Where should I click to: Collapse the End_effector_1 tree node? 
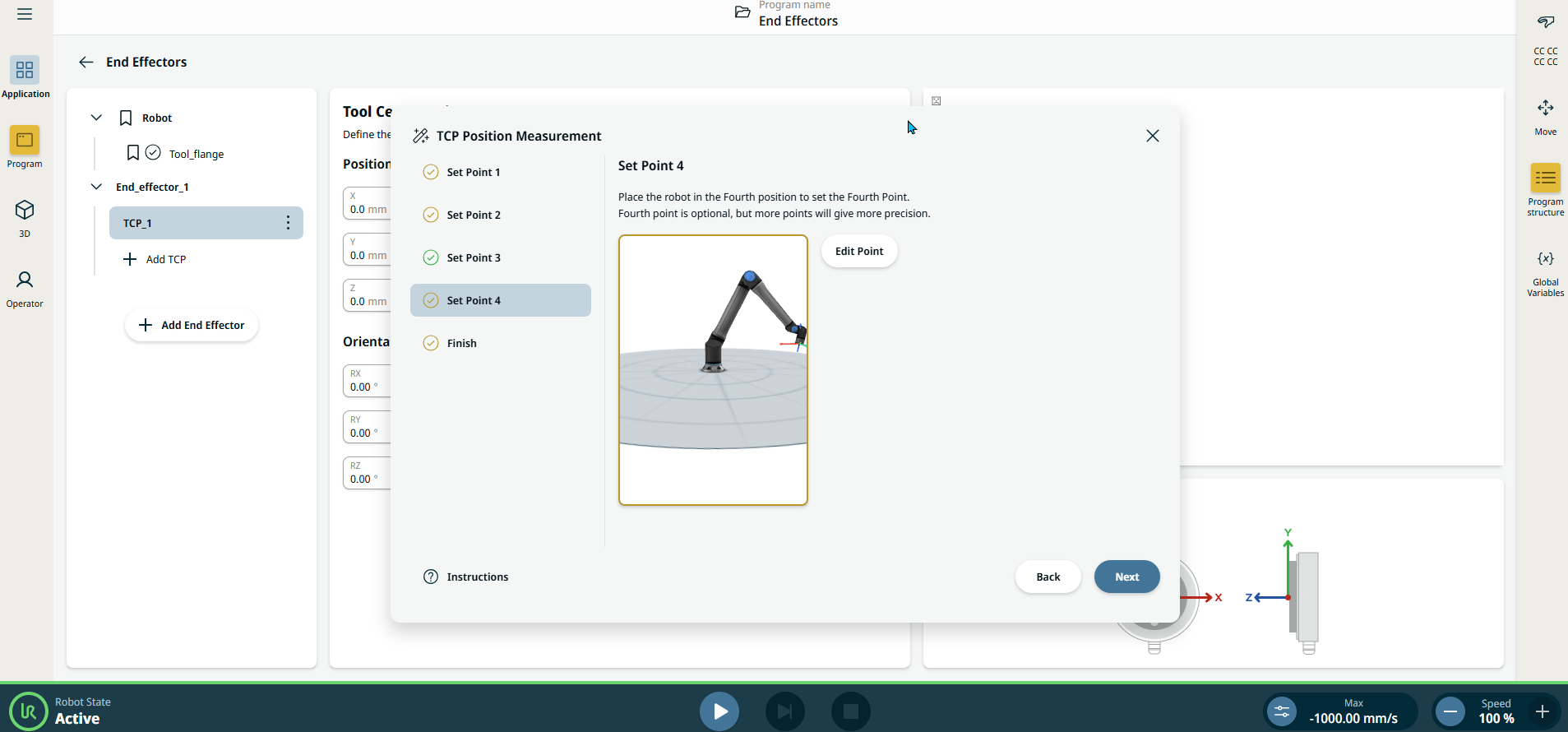(96, 187)
